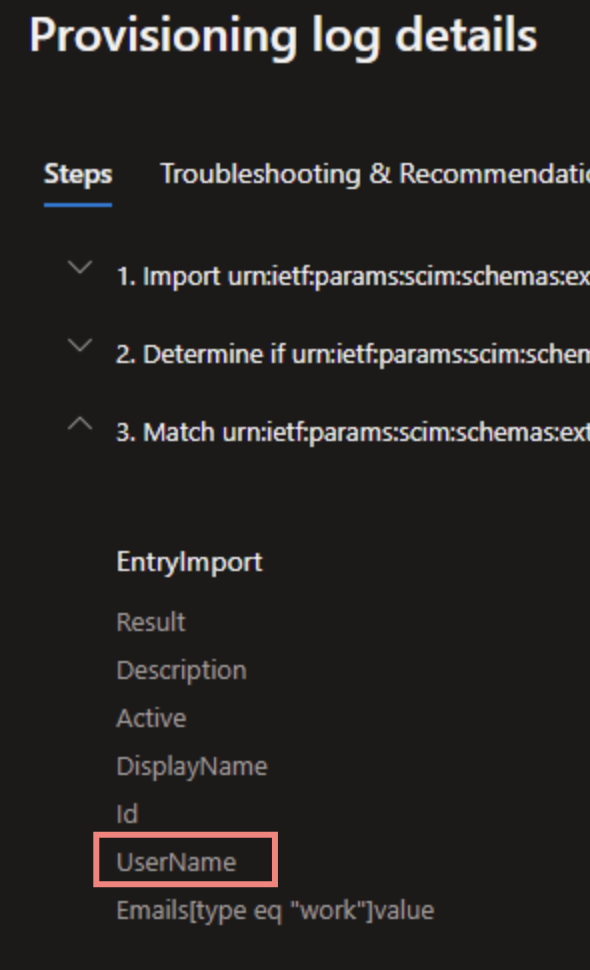Image resolution: width=590 pixels, height=970 pixels.
Task: Select urn:ietf schema text in Determine step
Action: (440, 354)
